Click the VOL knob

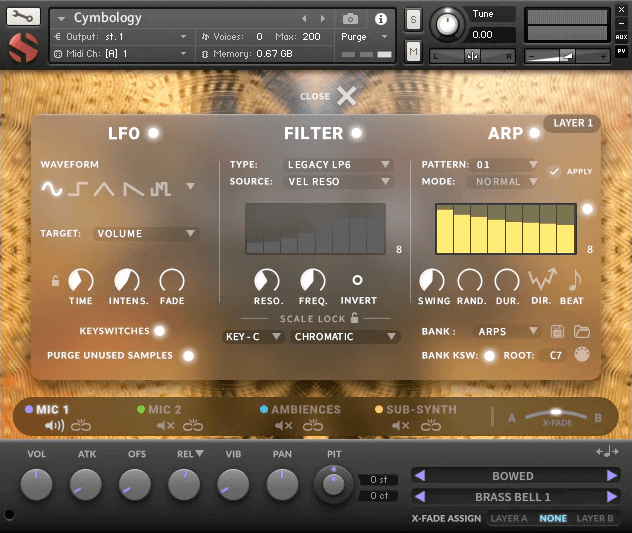36,484
